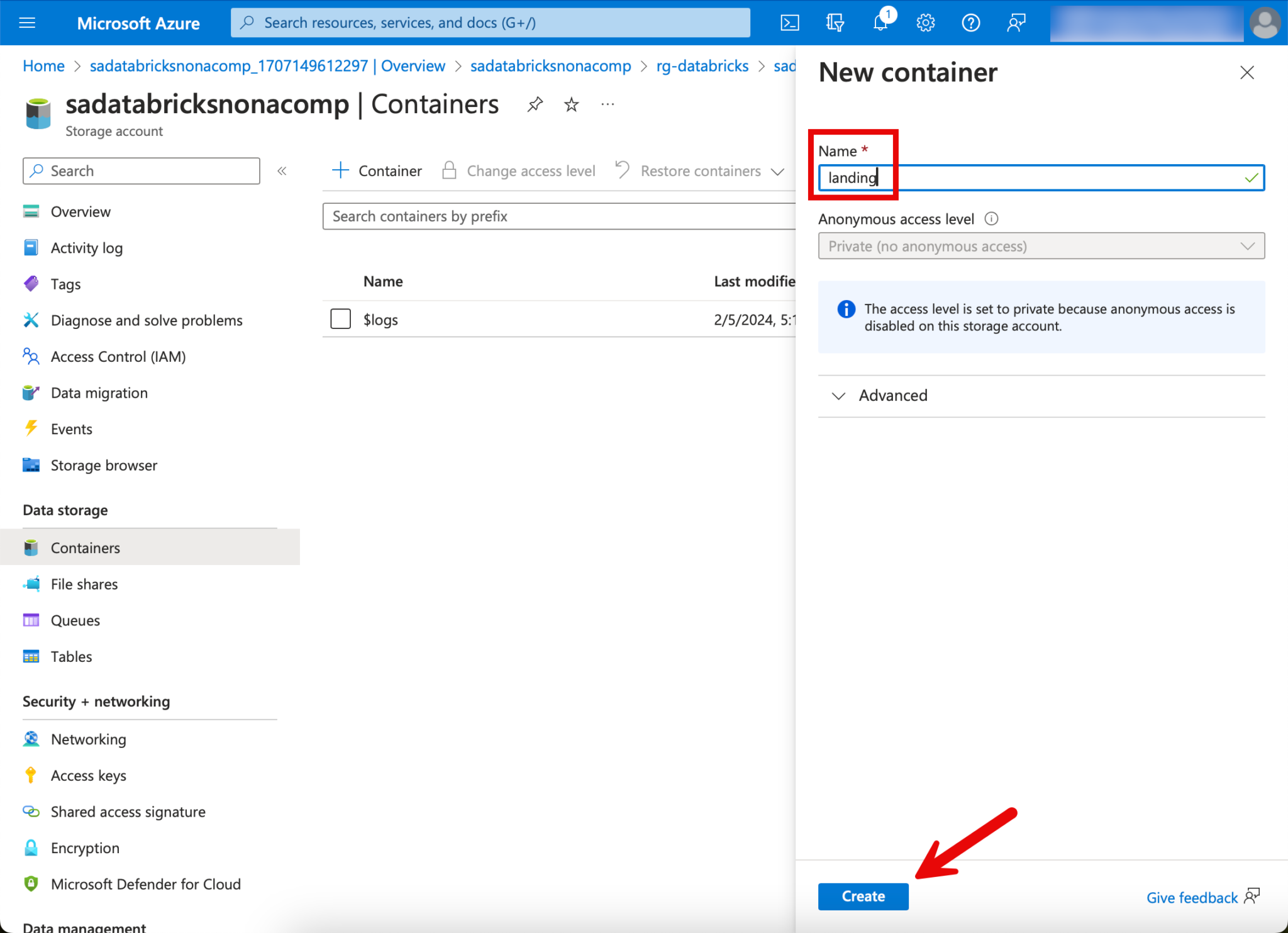Add page to favorites star
Screen dimensions: 1288x933
pyautogui.click(x=571, y=104)
